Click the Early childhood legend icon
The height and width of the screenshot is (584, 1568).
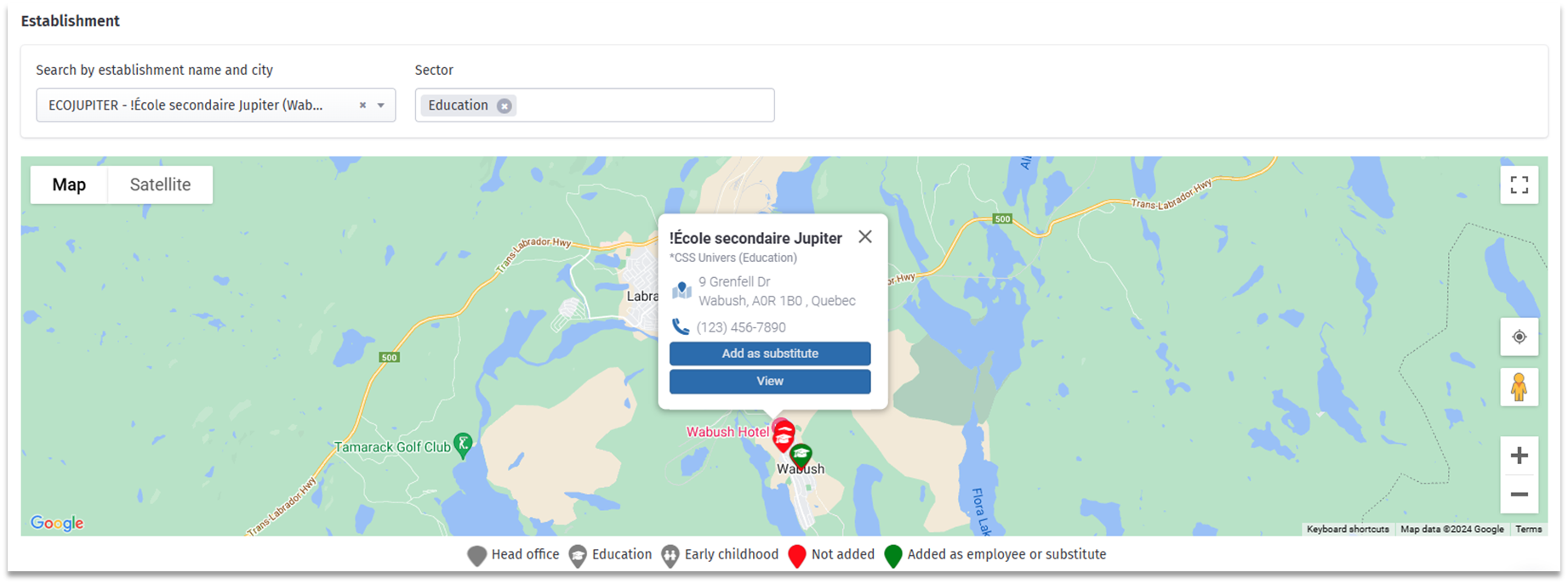670,556
